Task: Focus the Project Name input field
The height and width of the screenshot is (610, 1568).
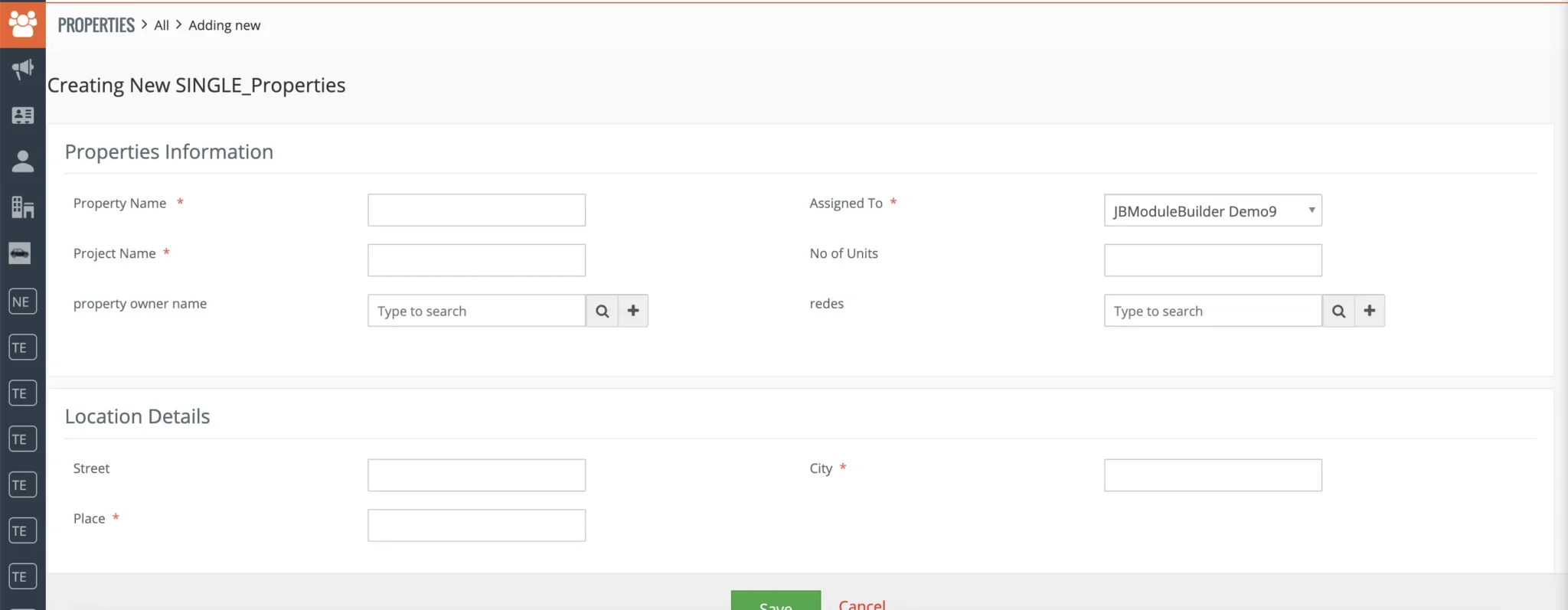Action: [476, 260]
